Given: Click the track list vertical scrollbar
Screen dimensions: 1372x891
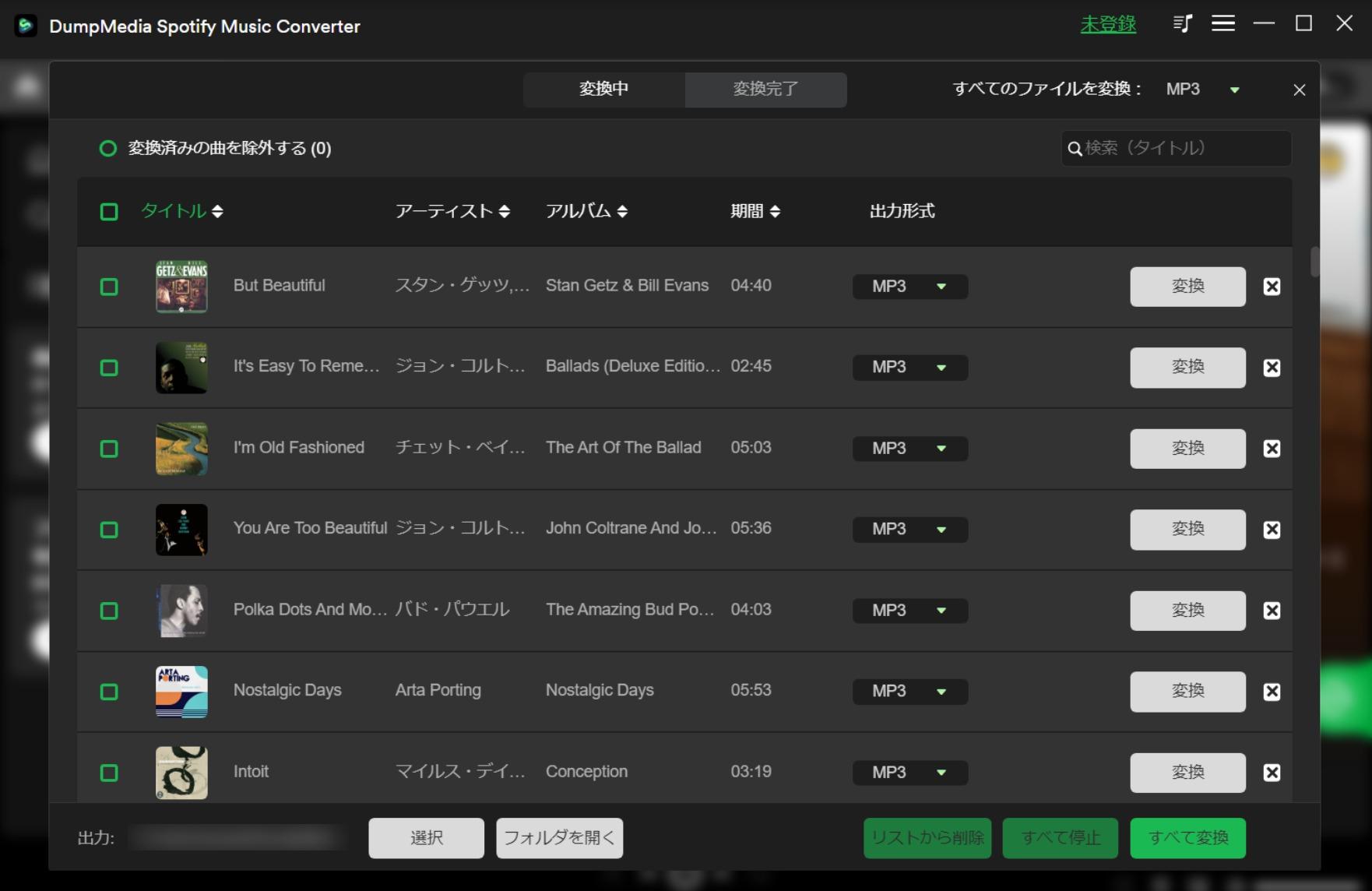Looking at the screenshot, I should (1314, 262).
